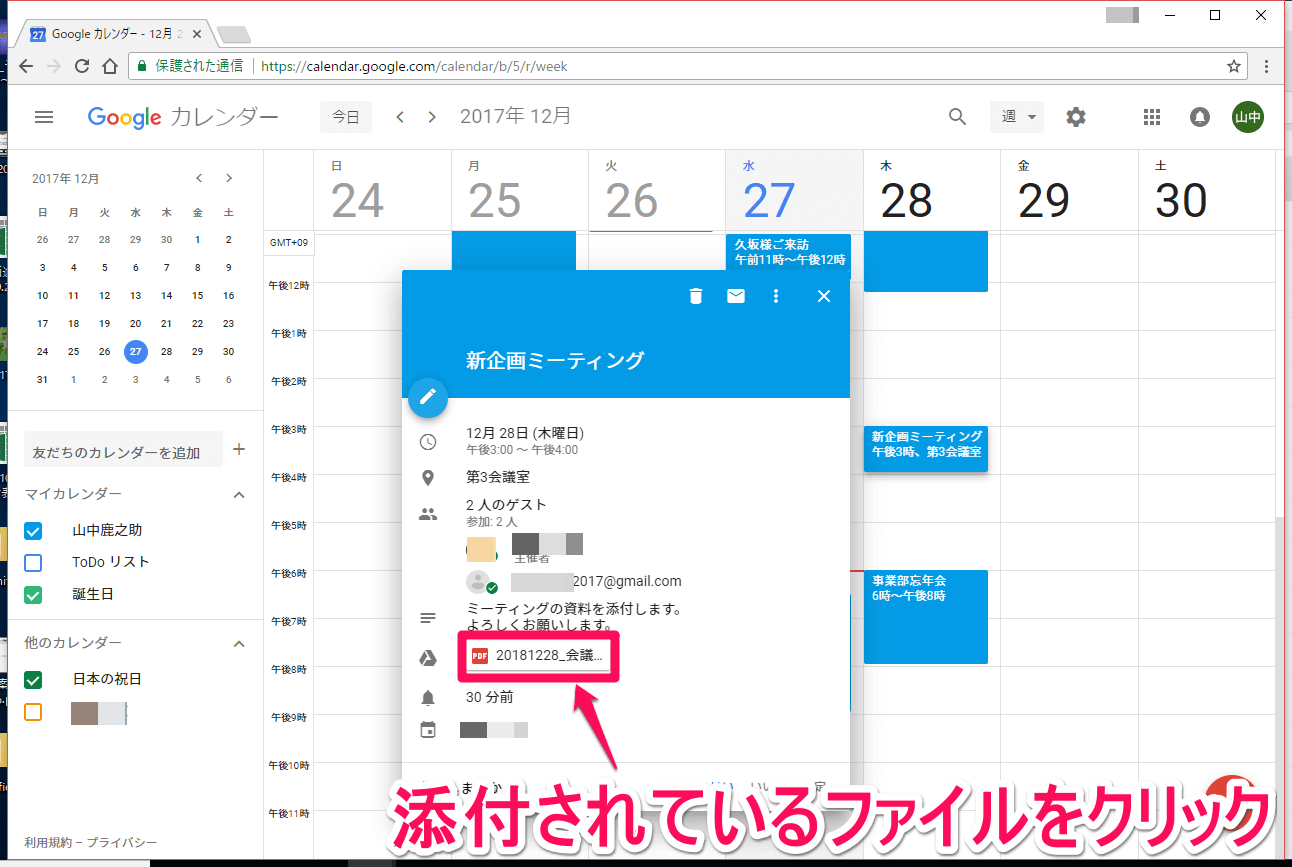Click the calendar search magnifier icon
1292x867 pixels.
point(958,117)
